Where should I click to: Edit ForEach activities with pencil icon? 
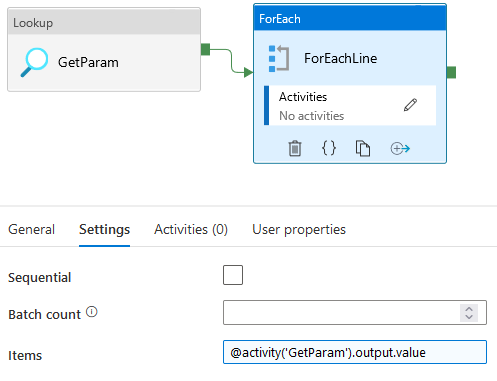tap(410, 105)
